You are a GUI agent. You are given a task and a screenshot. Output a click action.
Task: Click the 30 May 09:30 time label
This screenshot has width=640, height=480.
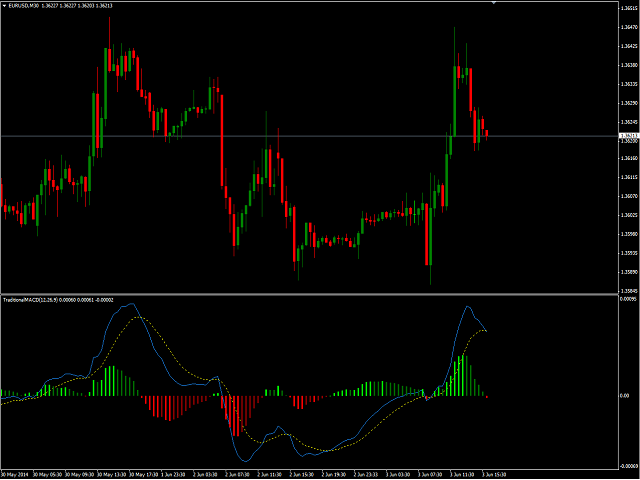[x=80, y=475]
